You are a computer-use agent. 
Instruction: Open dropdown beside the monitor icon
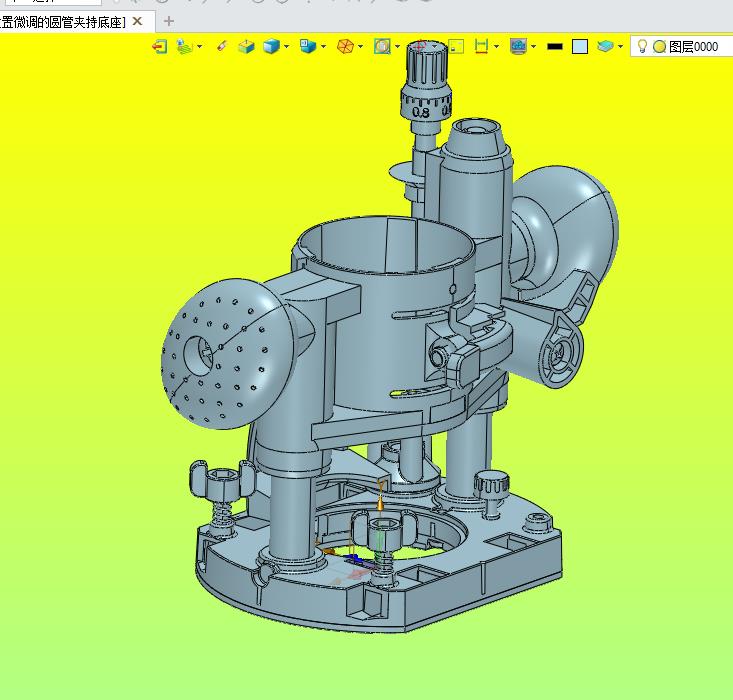pos(533,47)
